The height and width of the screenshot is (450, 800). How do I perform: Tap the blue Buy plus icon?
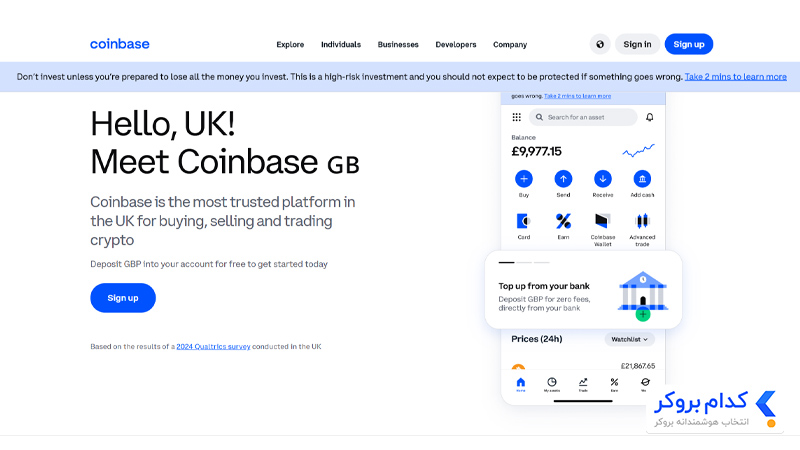[x=523, y=179]
